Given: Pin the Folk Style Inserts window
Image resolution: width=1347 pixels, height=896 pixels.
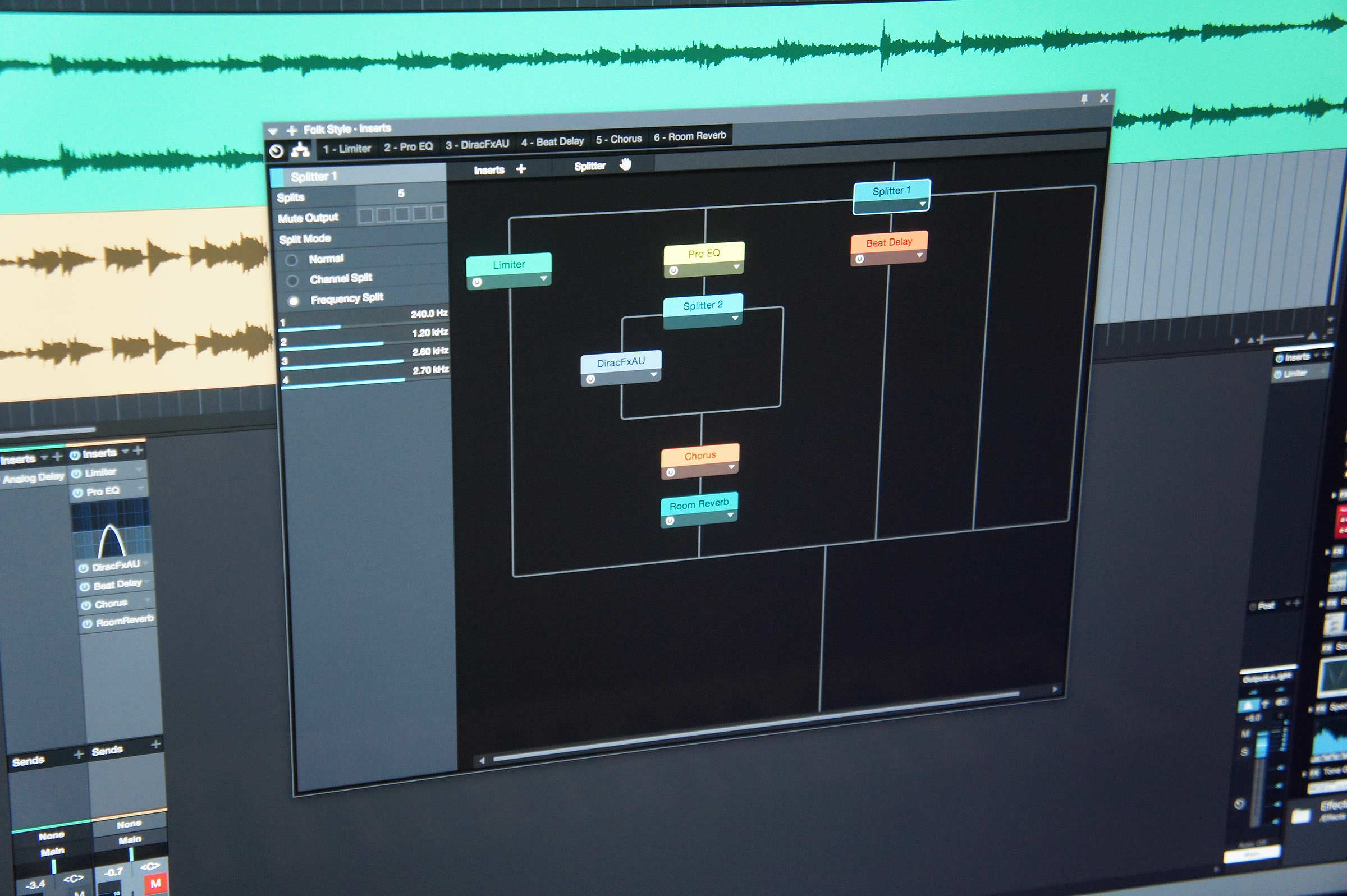Looking at the screenshot, I should 1084,99.
